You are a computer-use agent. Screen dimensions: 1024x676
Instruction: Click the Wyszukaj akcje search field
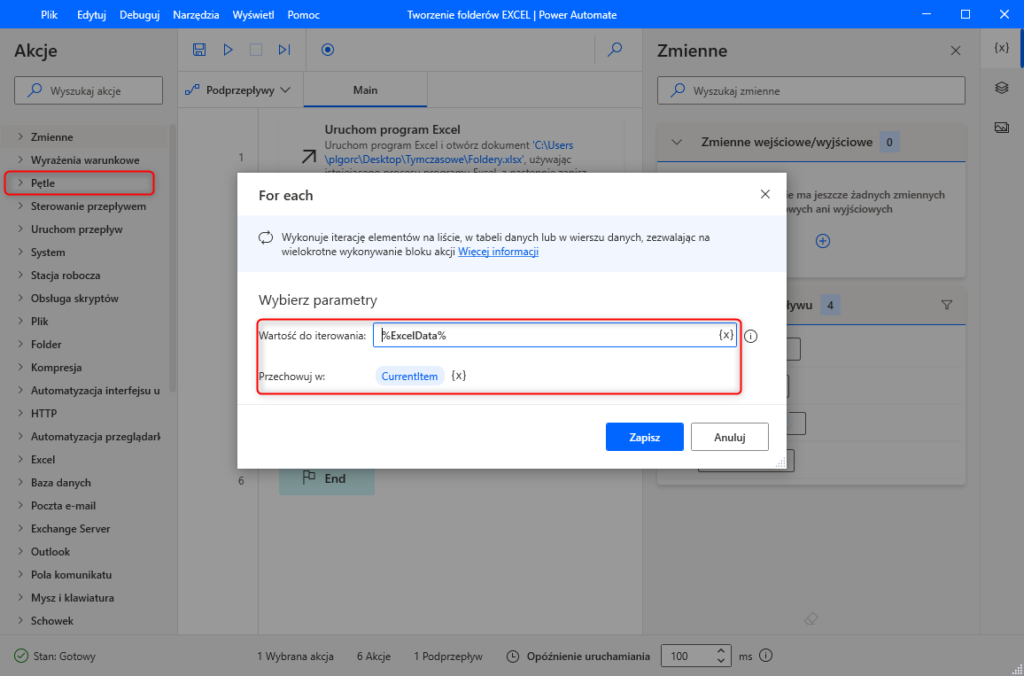coord(88,91)
